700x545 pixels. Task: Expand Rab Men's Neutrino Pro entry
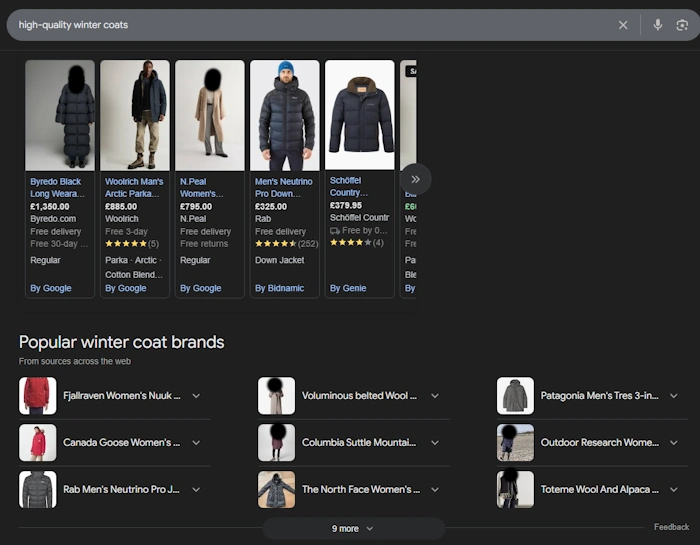196,490
